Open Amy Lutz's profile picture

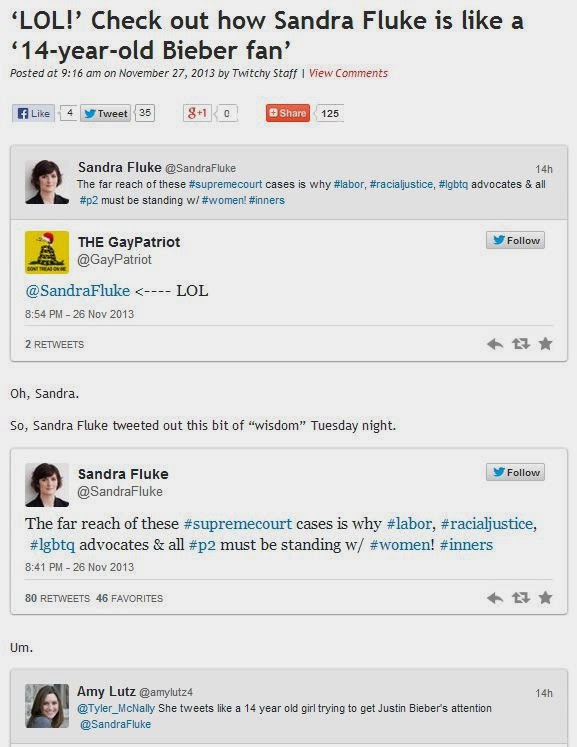tap(47, 706)
